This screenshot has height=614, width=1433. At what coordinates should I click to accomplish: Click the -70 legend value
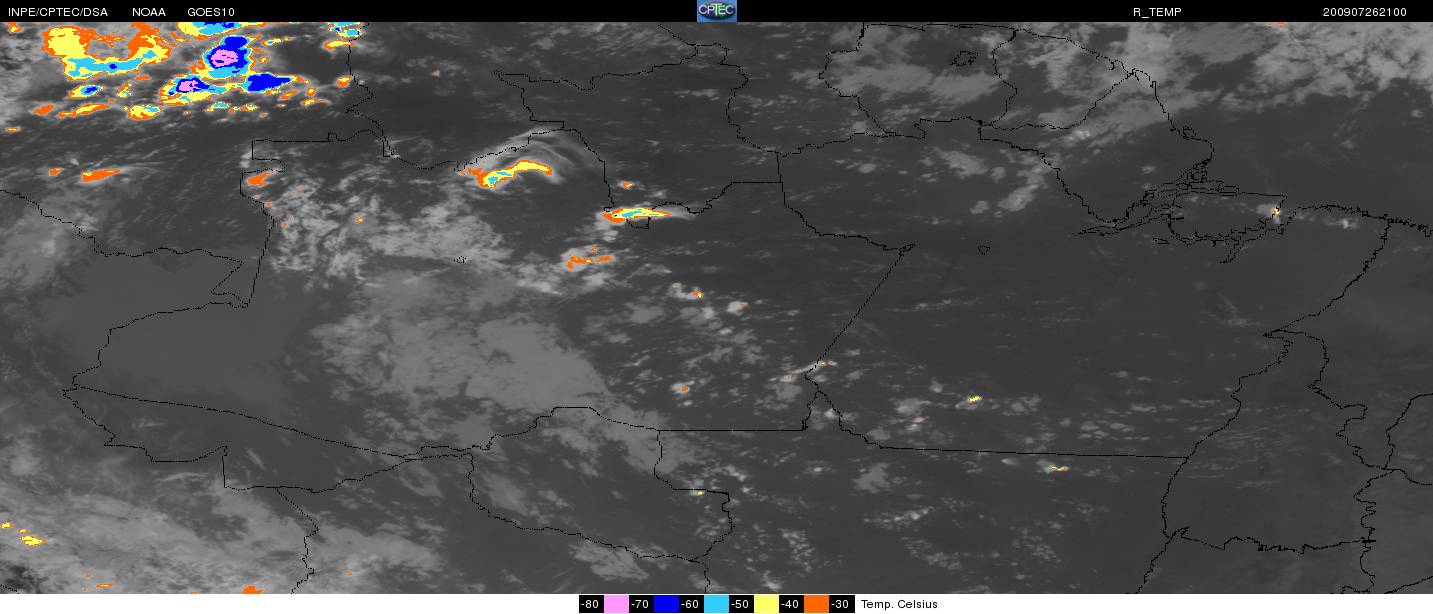pyautogui.click(x=641, y=604)
